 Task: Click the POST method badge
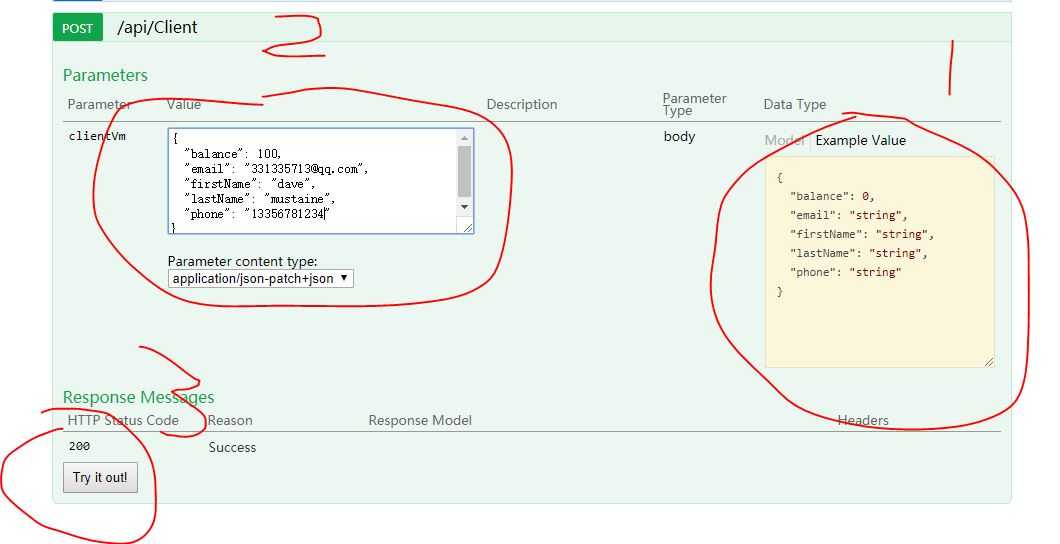[78, 28]
